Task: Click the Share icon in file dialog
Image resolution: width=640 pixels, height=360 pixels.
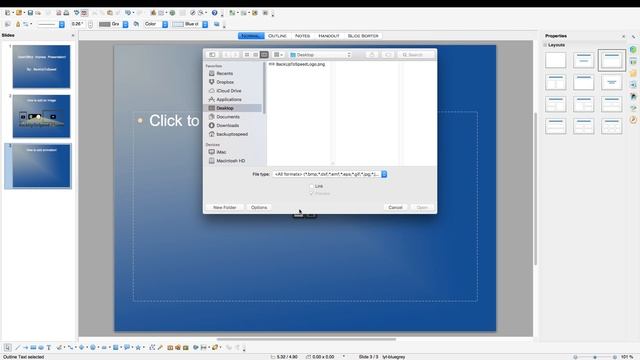Action: tap(371, 55)
